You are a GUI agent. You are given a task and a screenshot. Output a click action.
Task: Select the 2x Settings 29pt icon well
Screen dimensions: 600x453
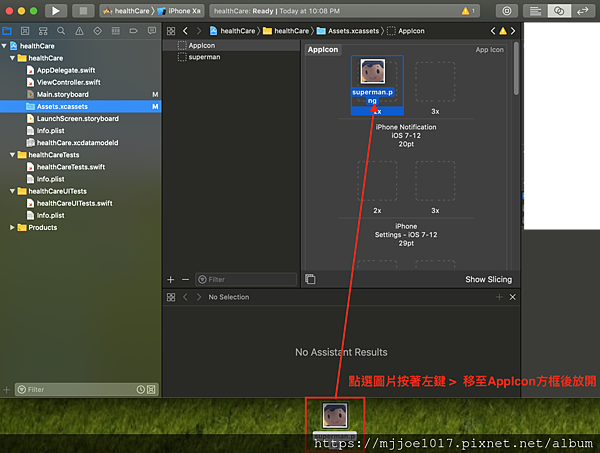(377, 181)
